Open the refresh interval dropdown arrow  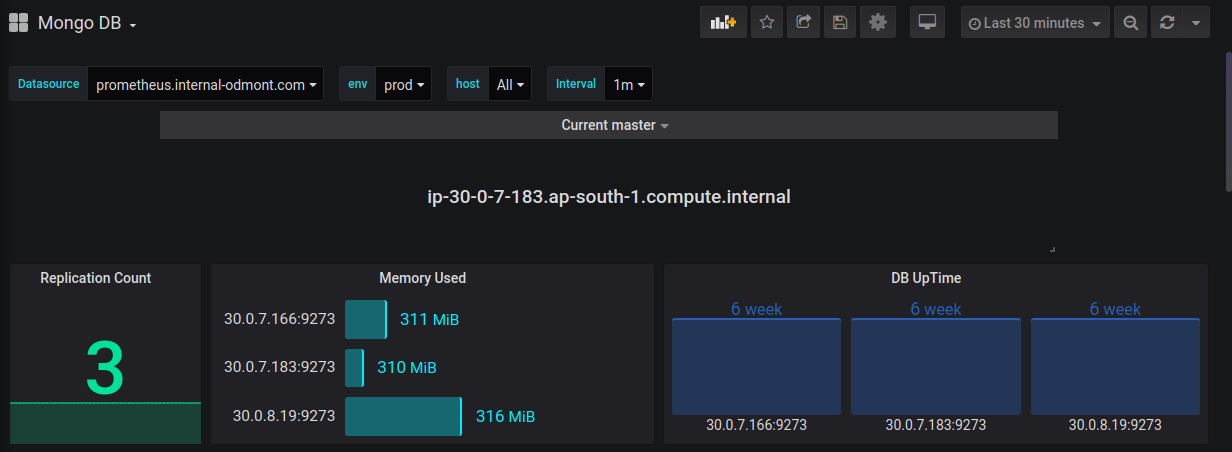tap(1196, 22)
